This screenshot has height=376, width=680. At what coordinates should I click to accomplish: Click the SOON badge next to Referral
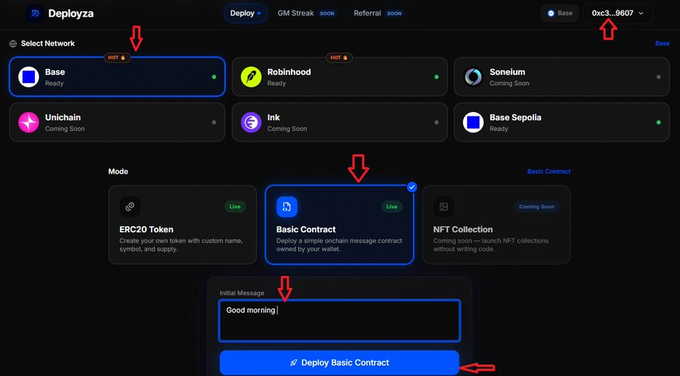point(394,14)
